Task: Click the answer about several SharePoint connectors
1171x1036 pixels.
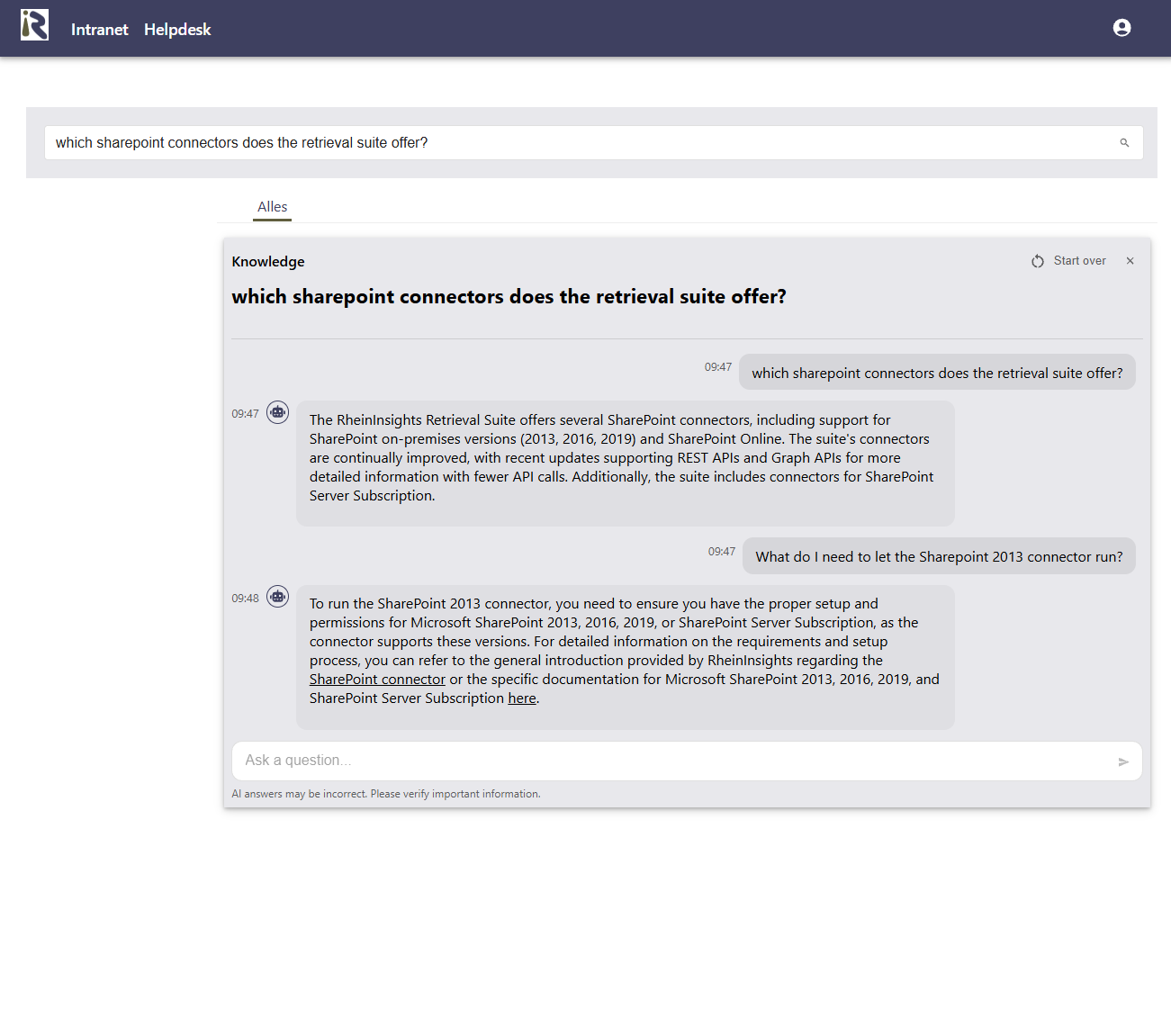Action: (626, 463)
